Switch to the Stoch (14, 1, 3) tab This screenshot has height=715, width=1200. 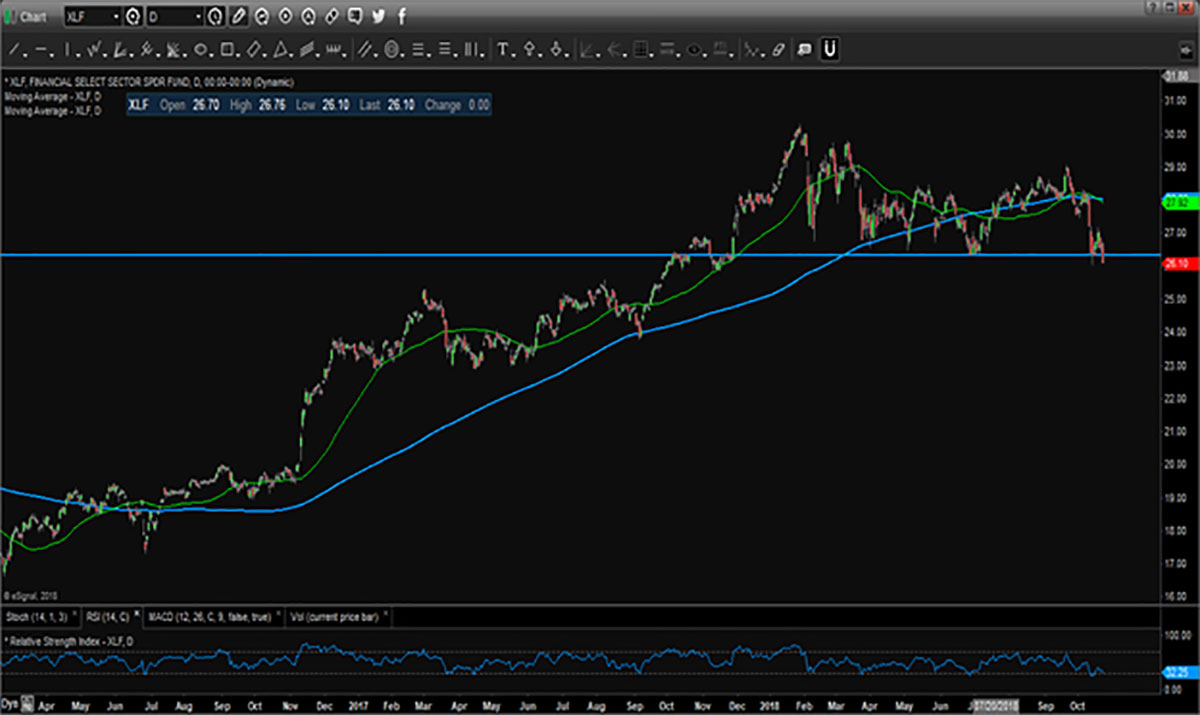click(x=37, y=616)
